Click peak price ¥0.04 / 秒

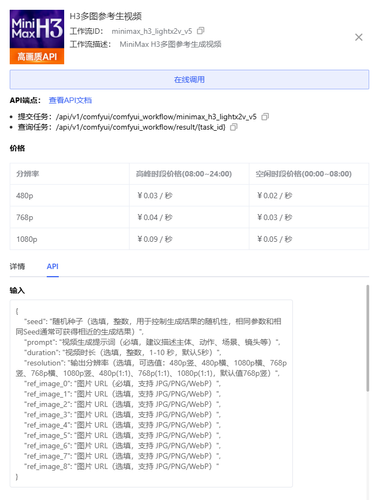coord(155,217)
